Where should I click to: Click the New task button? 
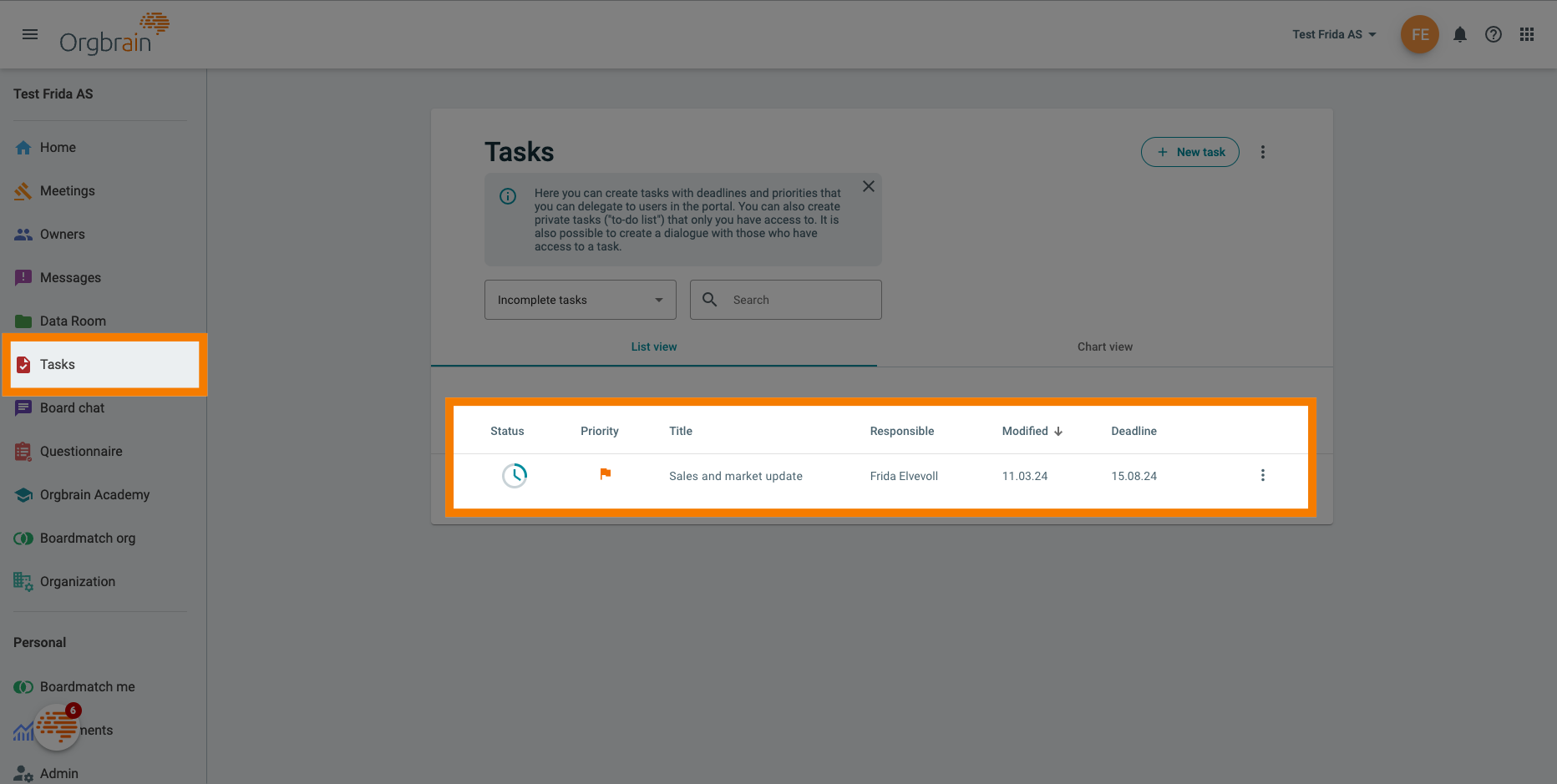click(x=1189, y=151)
